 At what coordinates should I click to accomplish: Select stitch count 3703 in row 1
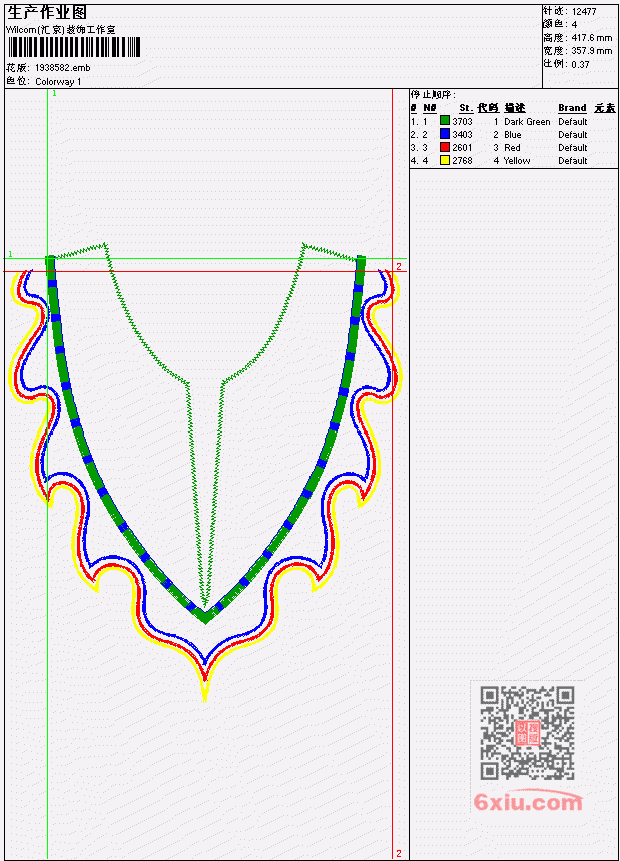[462, 121]
